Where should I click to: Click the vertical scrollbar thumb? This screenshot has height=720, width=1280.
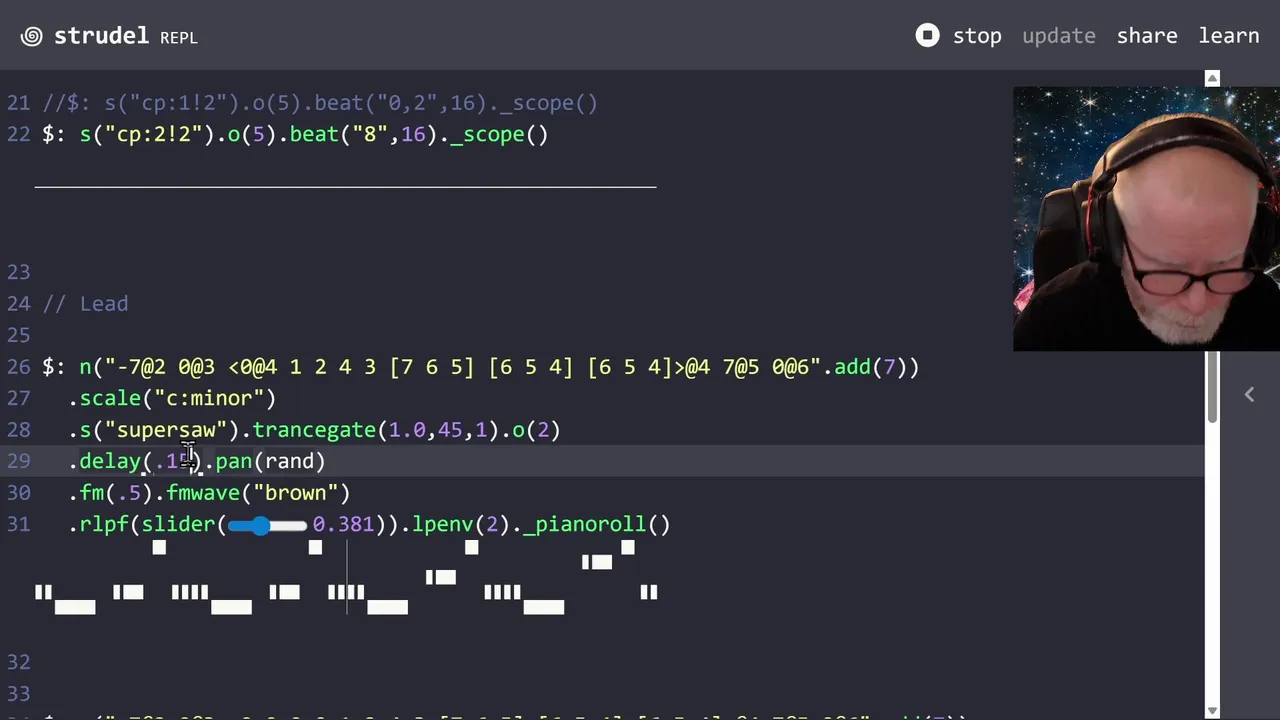pos(1212,386)
